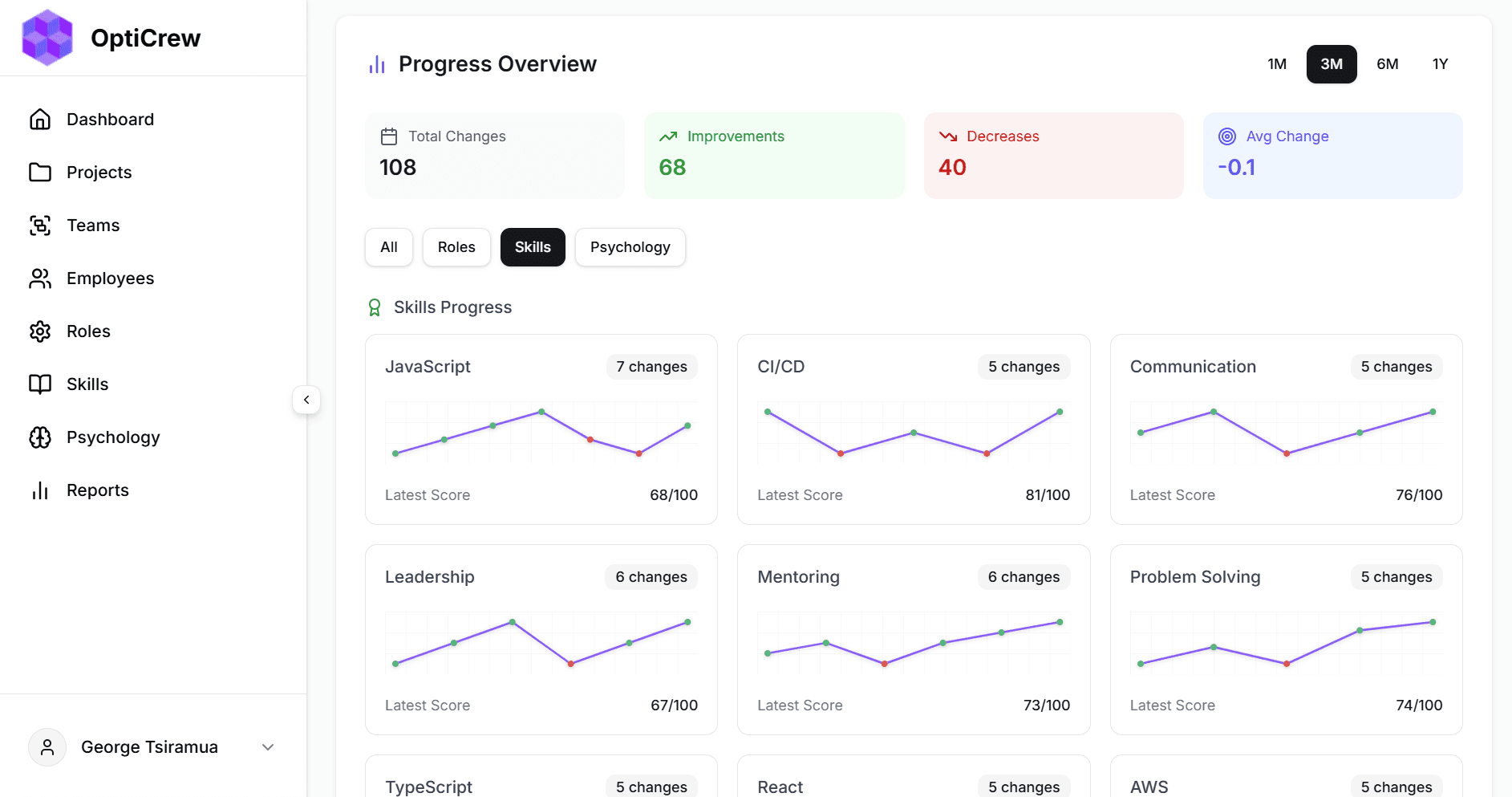This screenshot has height=797, width=1512.
Task: Open Teams from the sidebar menu
Action: point(40,225)
